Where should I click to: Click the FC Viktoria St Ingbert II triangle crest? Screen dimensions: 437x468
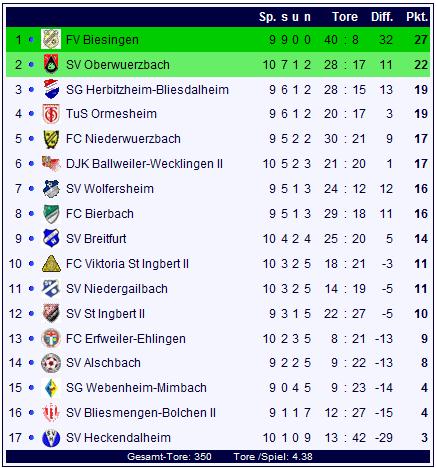(x=51, y=264)
